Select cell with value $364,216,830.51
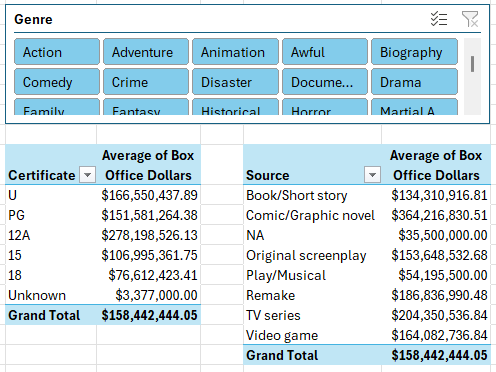 (436, 215)
